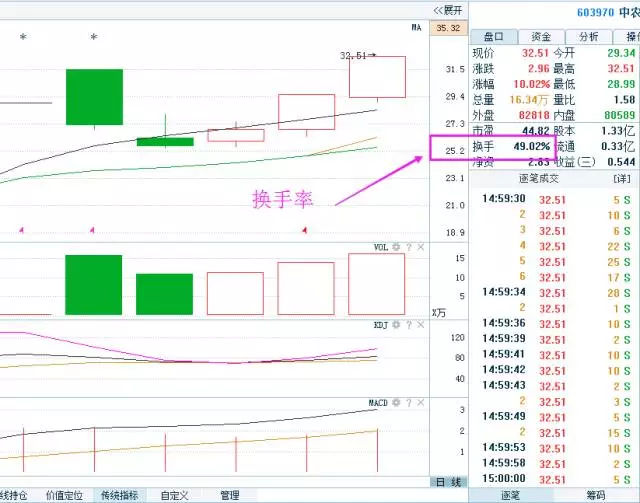This screenshot has width=640, height=503.
Task: Click the <<展开 expand button
Action: tap(448, 10)
